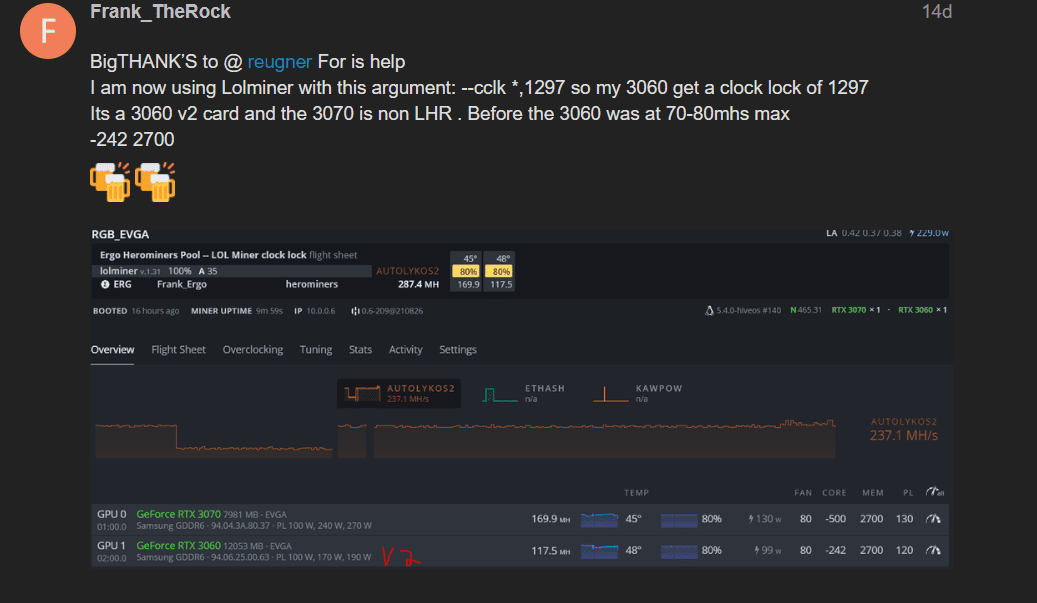Open Frank_TheRock username profile link
Image resolution: width=1037 pixels, height=603 pixels.
[160, 11]
